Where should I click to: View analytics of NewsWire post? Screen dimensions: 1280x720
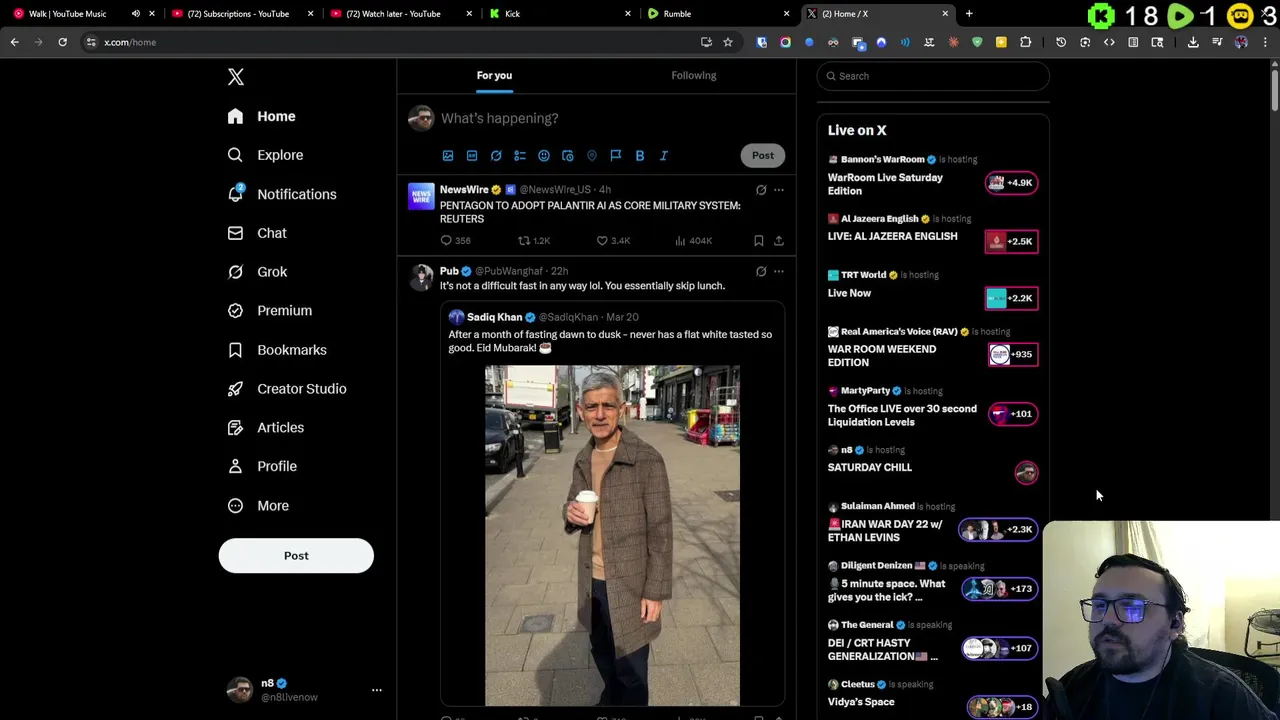(x=694, y=241)
